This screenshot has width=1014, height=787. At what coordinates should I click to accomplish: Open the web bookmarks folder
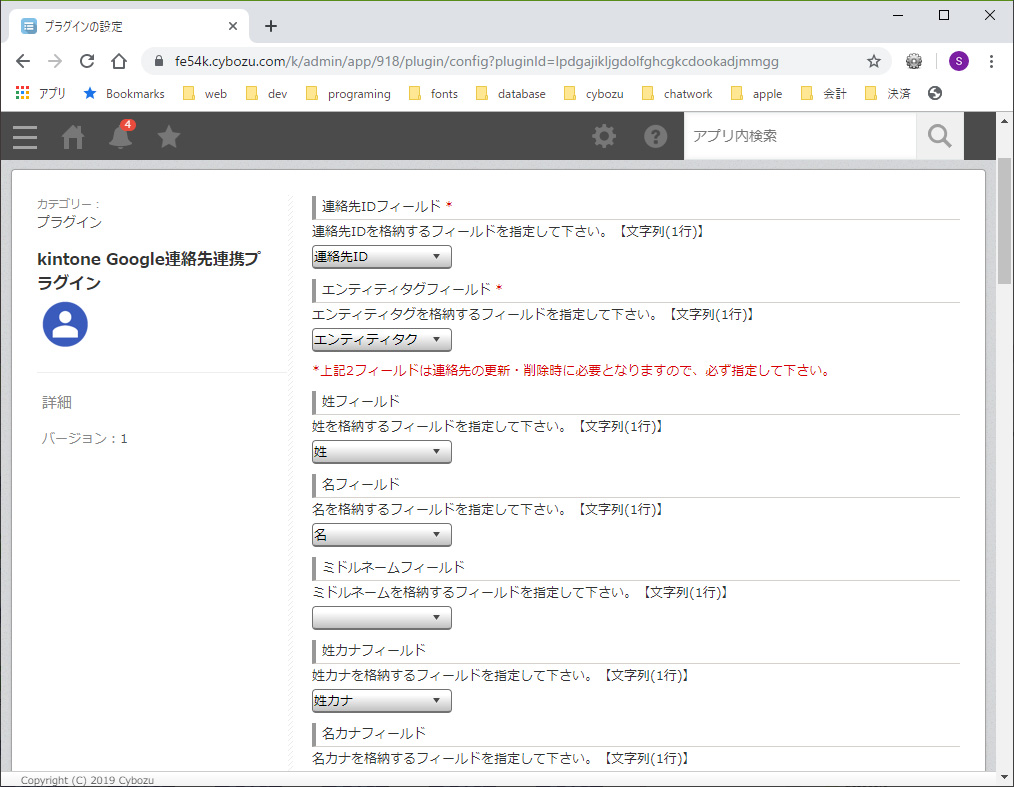coord(205,94)
